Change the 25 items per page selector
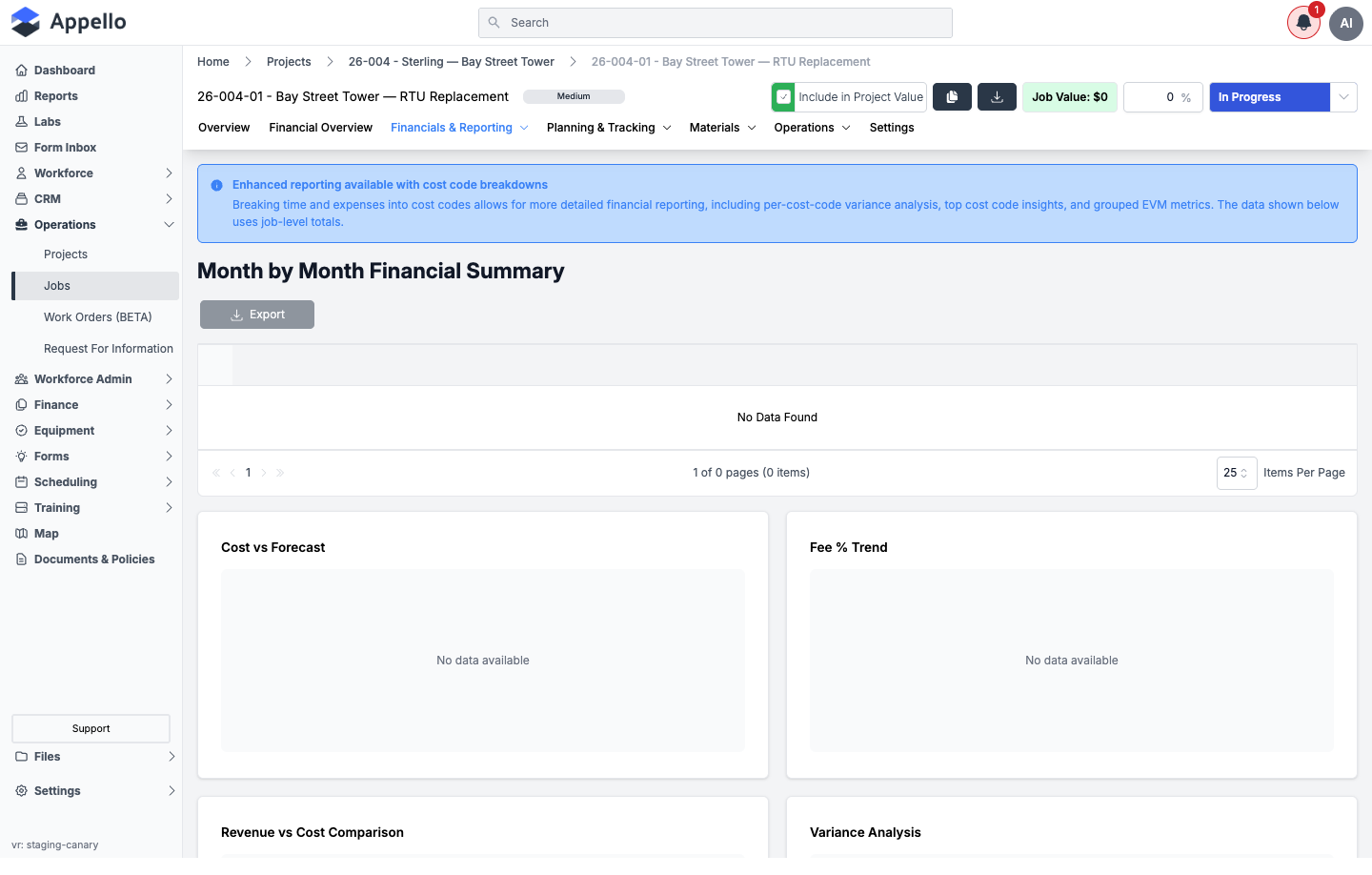The image size is (1372, 875). coord(1237,473)
